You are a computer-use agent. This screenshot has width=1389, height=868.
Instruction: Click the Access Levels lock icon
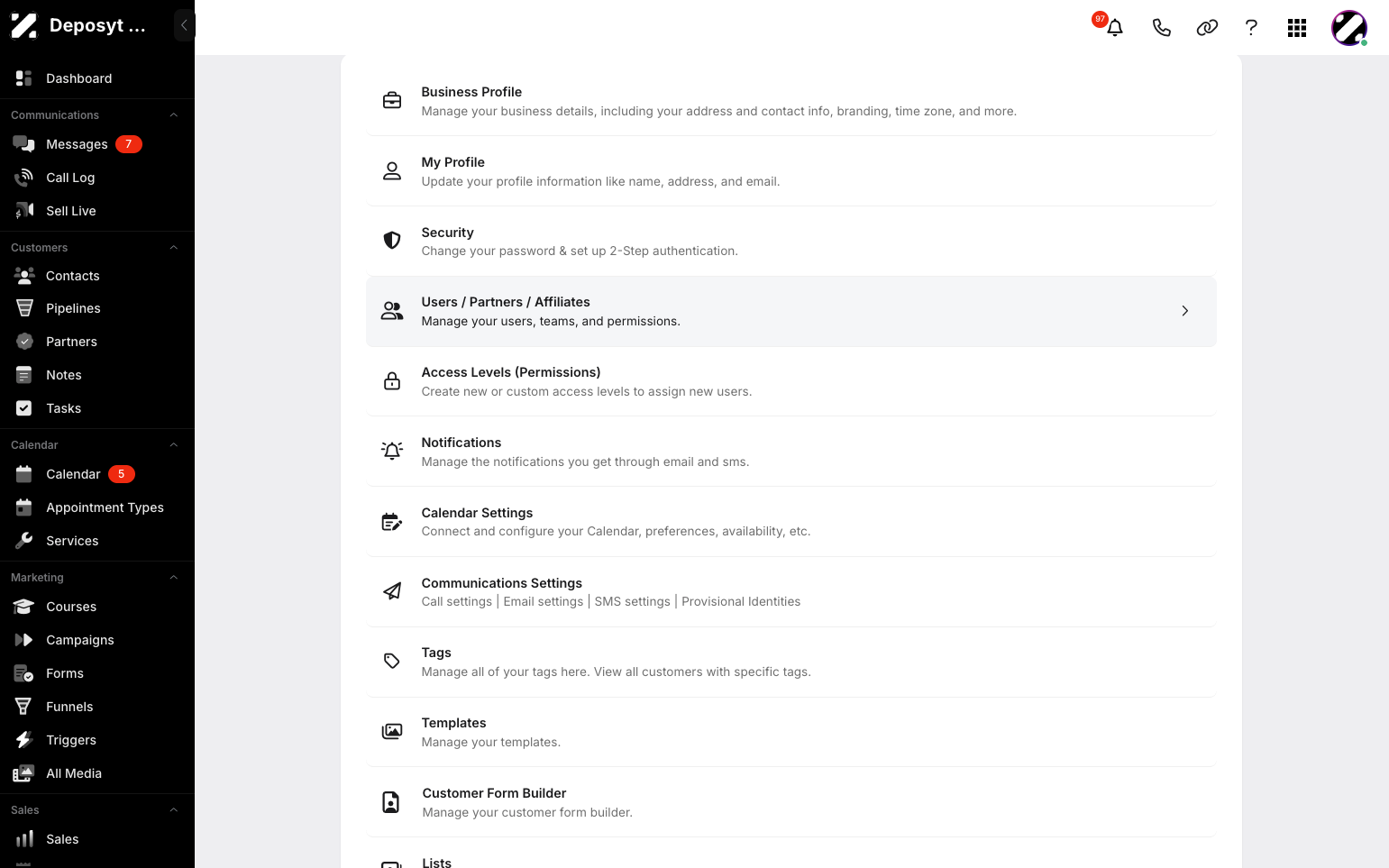tap(392, 381)
